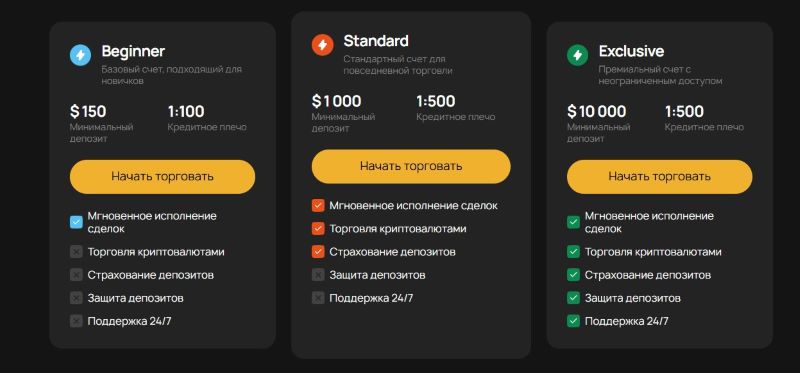Toggle Beginner's blue 'Мгновенное исполнение сделок' checkbox
The image size is (800, 373).
pyautogui.click(x=76, y=222)
